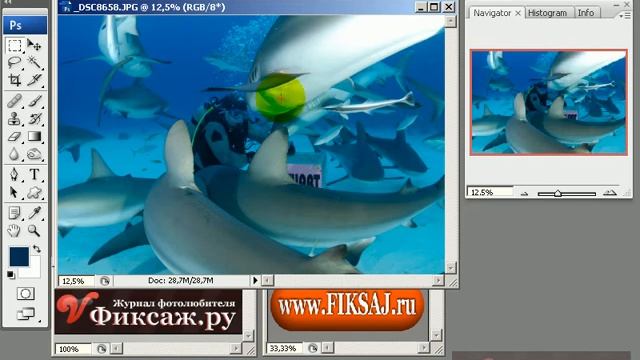Screen dimensions: 640x360
Task: Open the background color picker
Action: (x=34, y=270)
